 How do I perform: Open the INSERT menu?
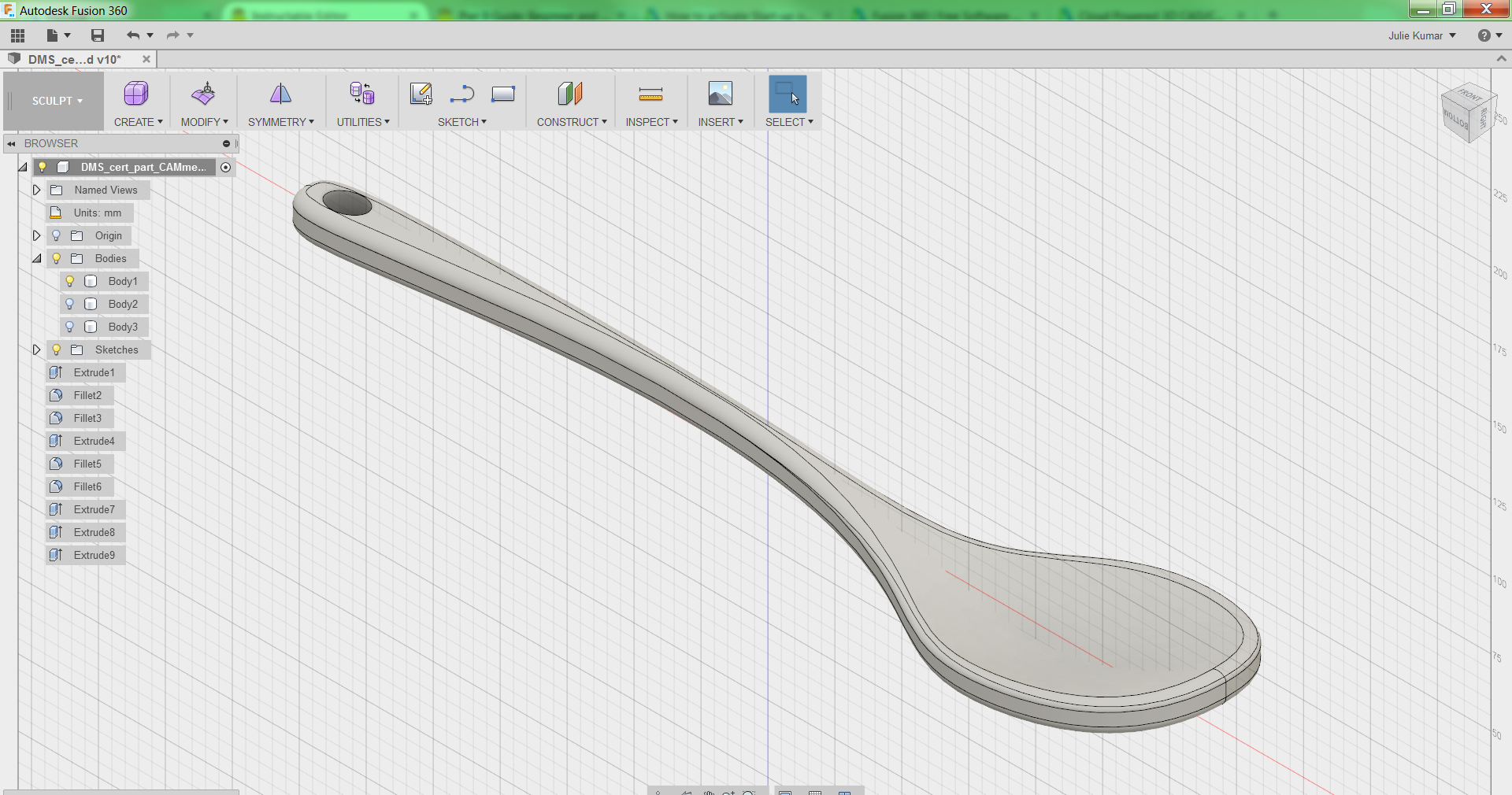tap(721, 122)
